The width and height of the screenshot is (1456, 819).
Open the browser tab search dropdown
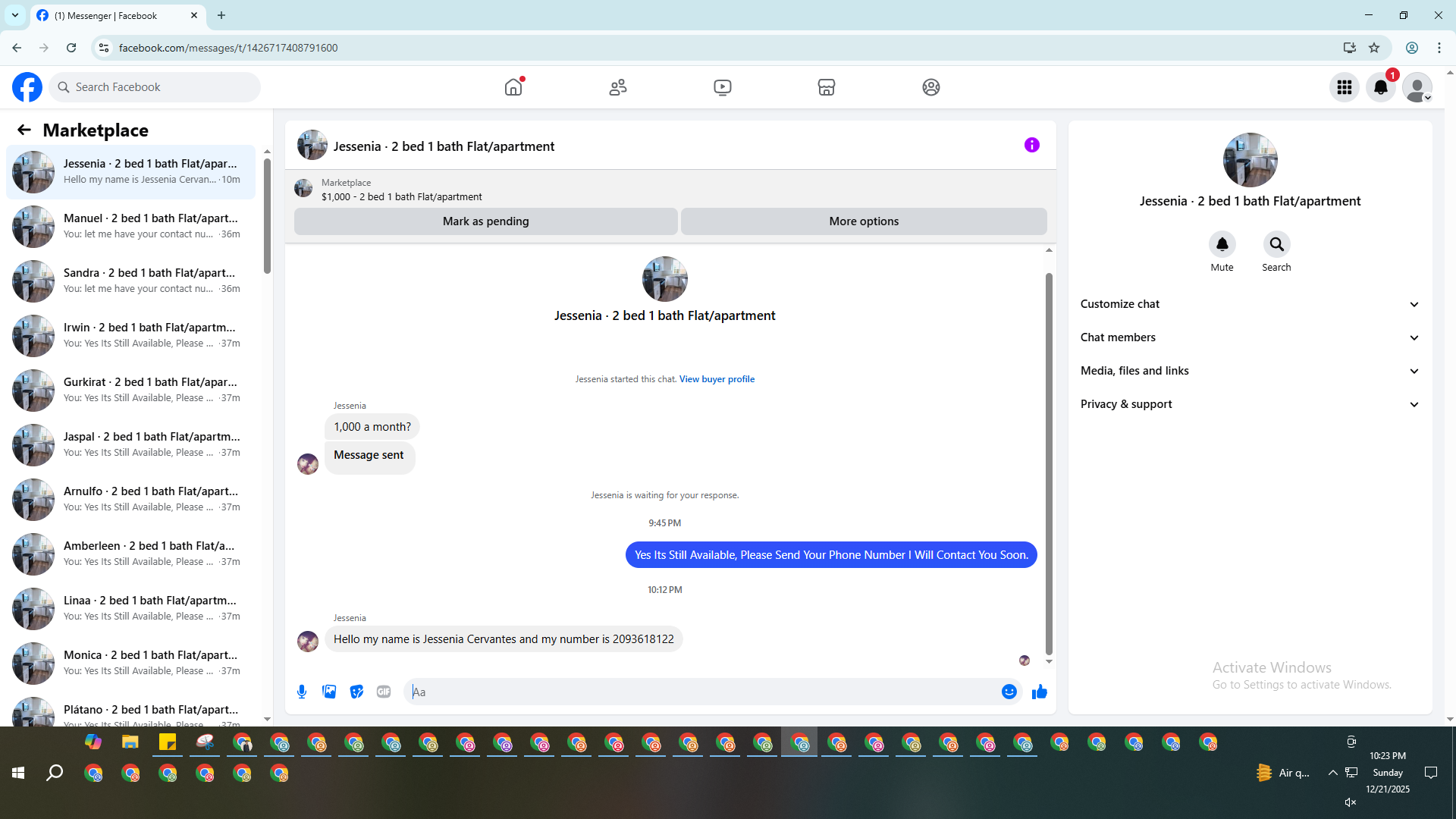pos(15,15)
